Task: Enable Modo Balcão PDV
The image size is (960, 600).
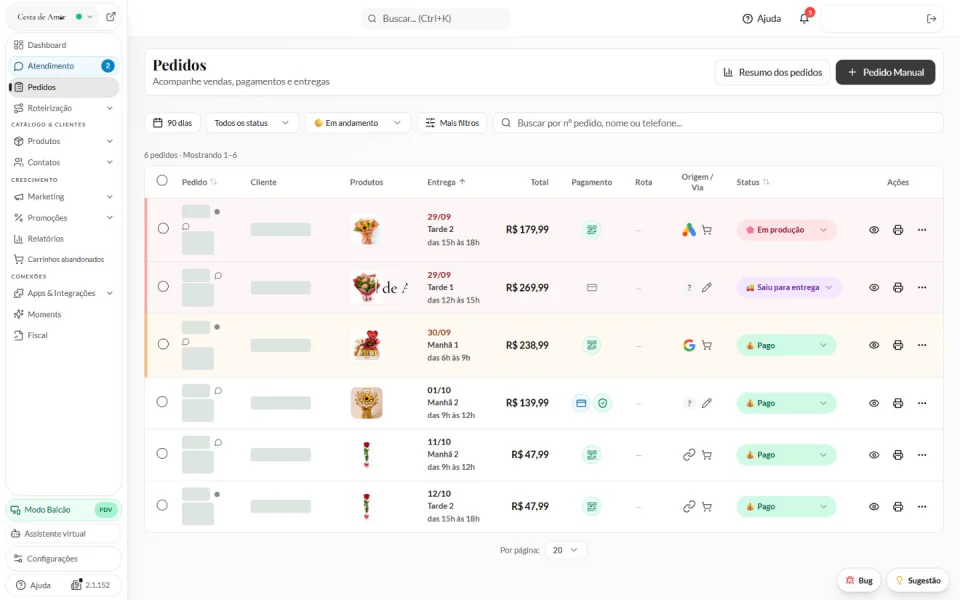Action: pos(63,509)
